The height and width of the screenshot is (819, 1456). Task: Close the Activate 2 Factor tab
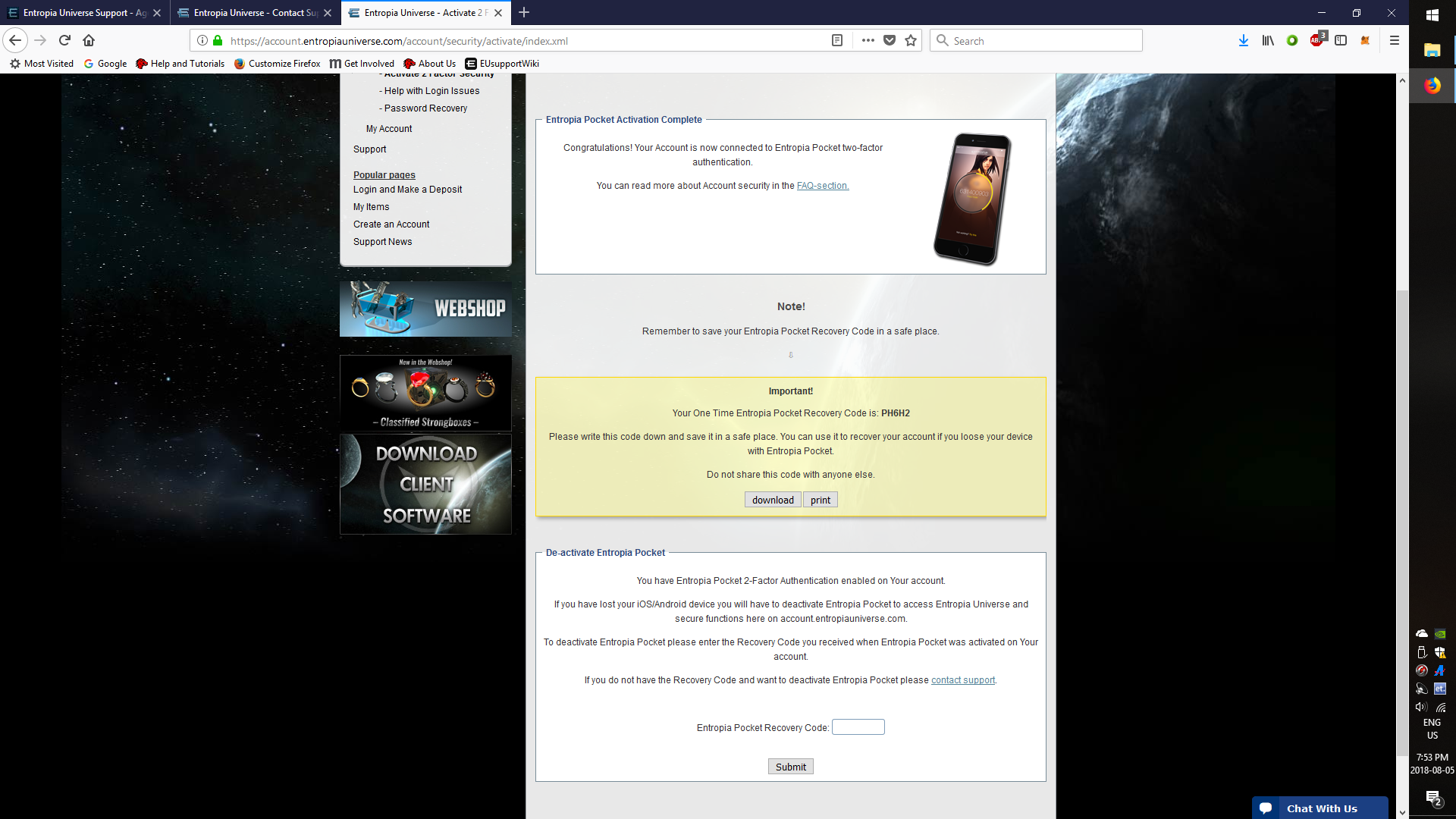click(x=498, y=13)
